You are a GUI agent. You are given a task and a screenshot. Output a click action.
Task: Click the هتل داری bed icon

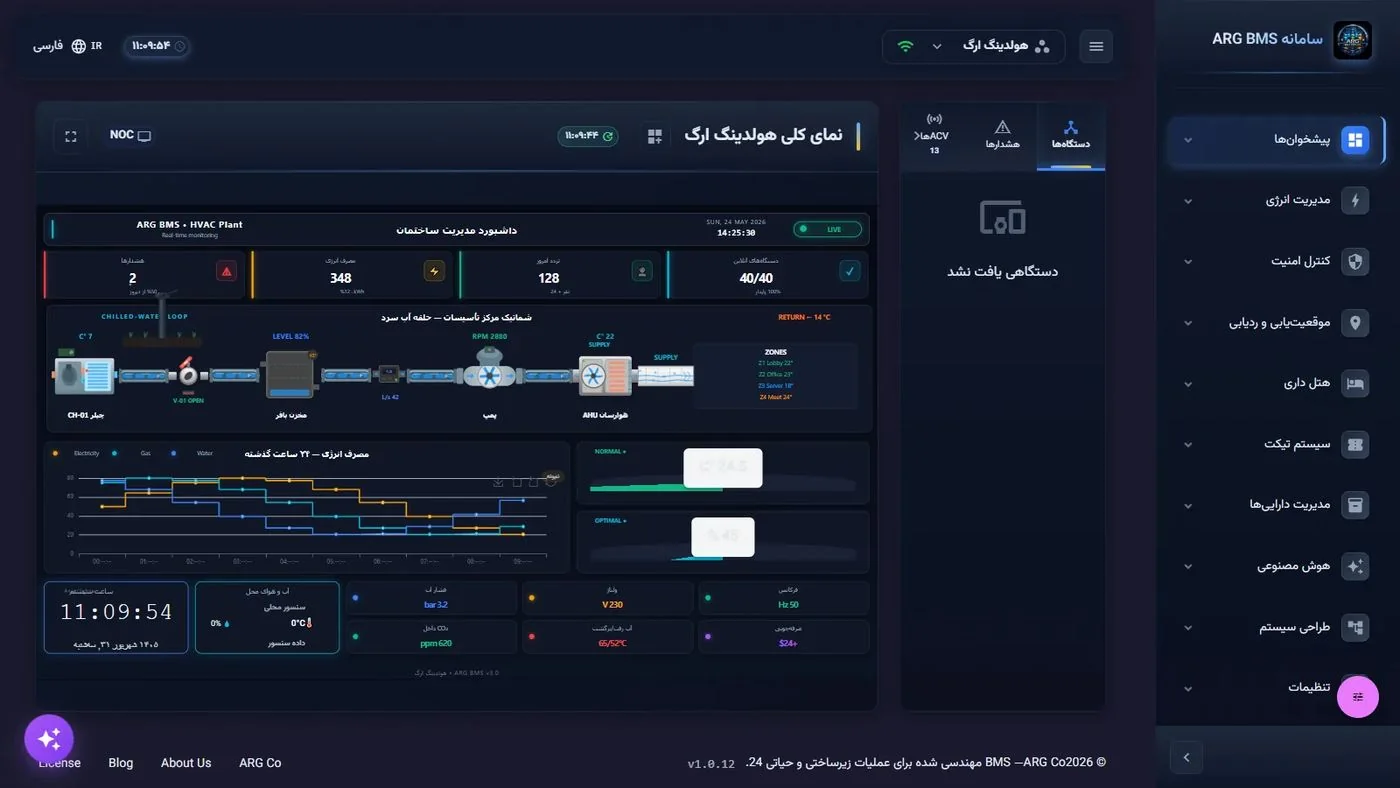[1355, 383]
